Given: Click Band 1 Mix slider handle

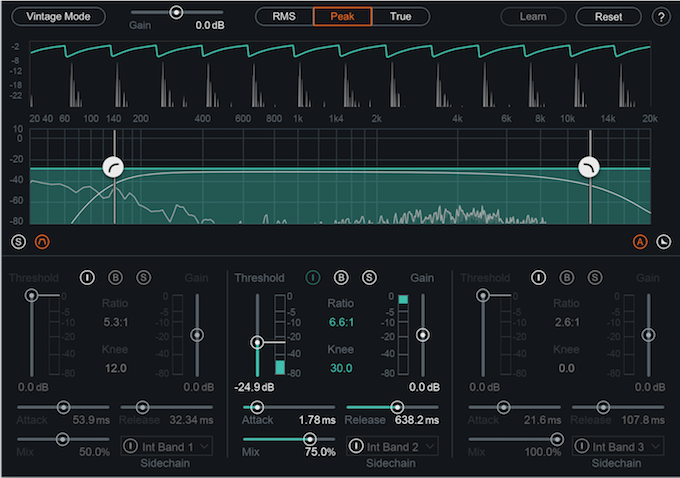Looking at the screenshot, I should point(62,439).
